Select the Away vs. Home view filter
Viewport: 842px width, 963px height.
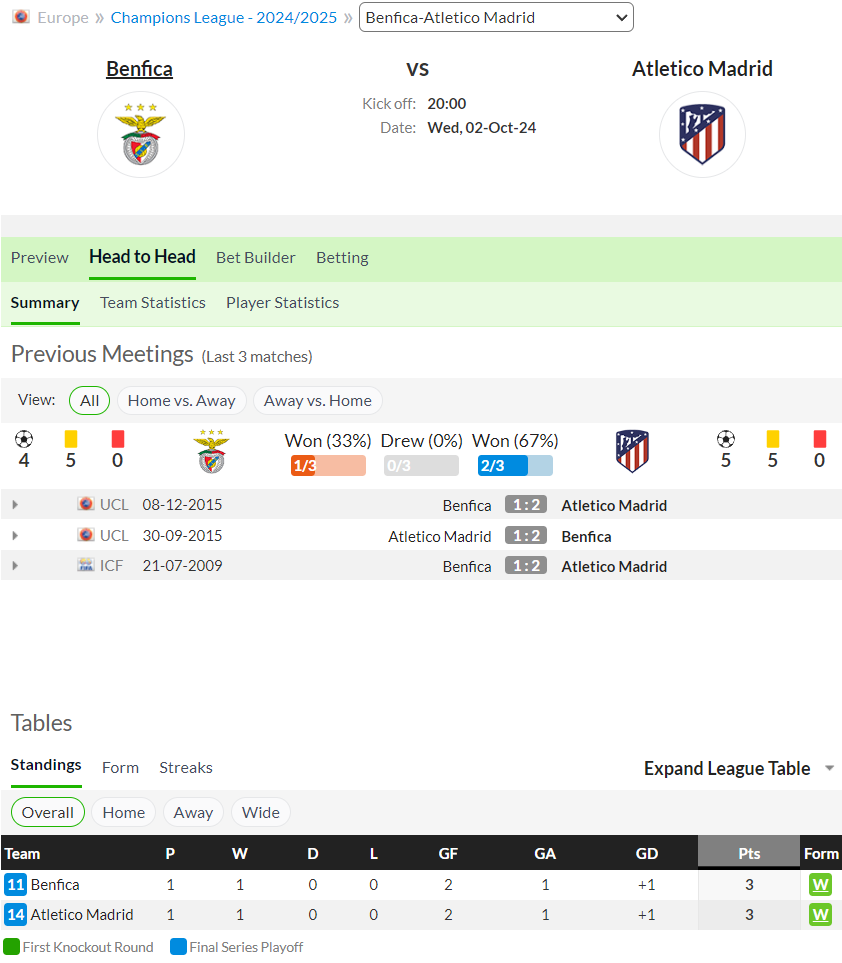pyautogui.click(x=318, y=400)
